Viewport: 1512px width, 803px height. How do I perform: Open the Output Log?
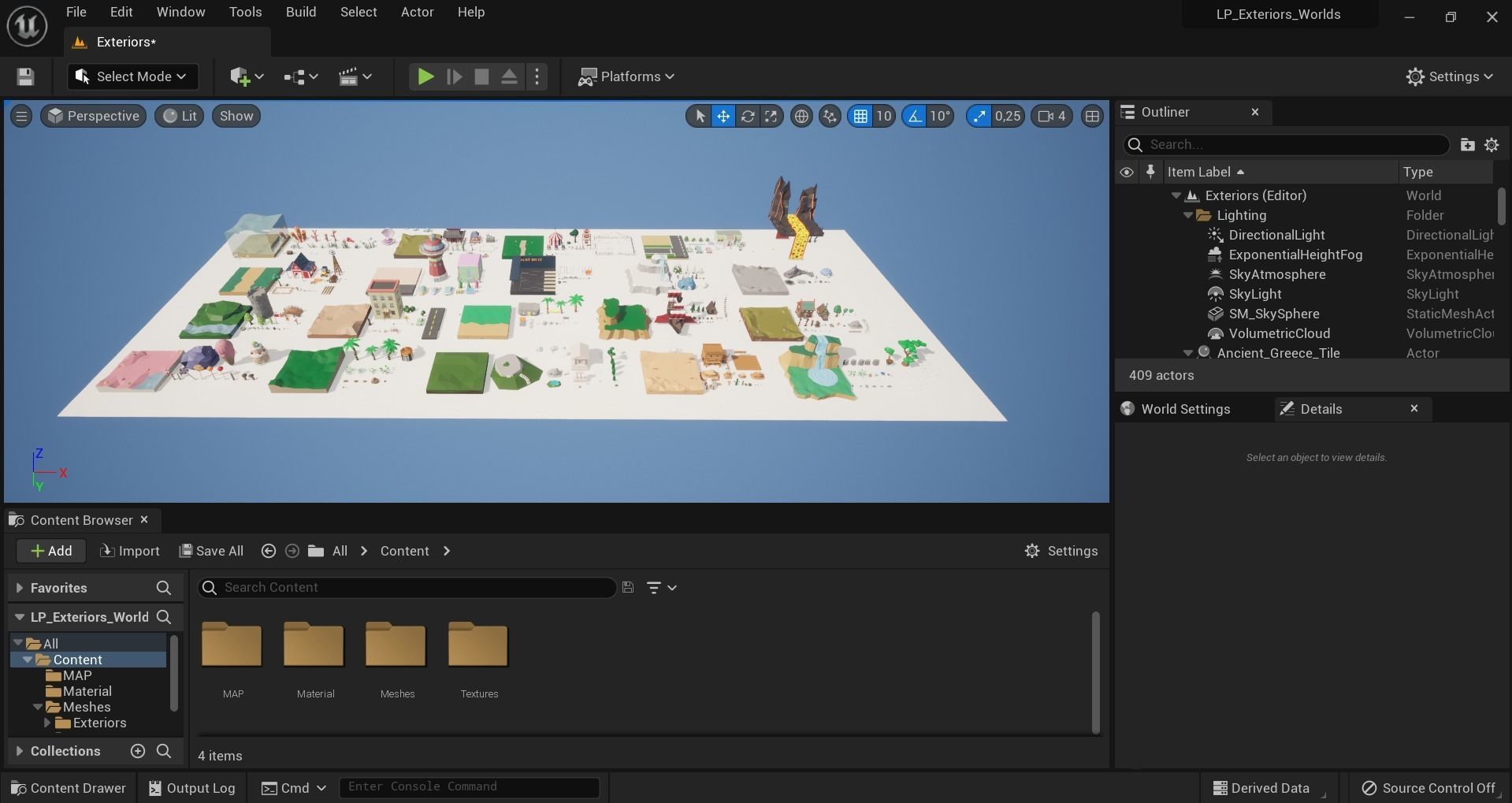191,788
